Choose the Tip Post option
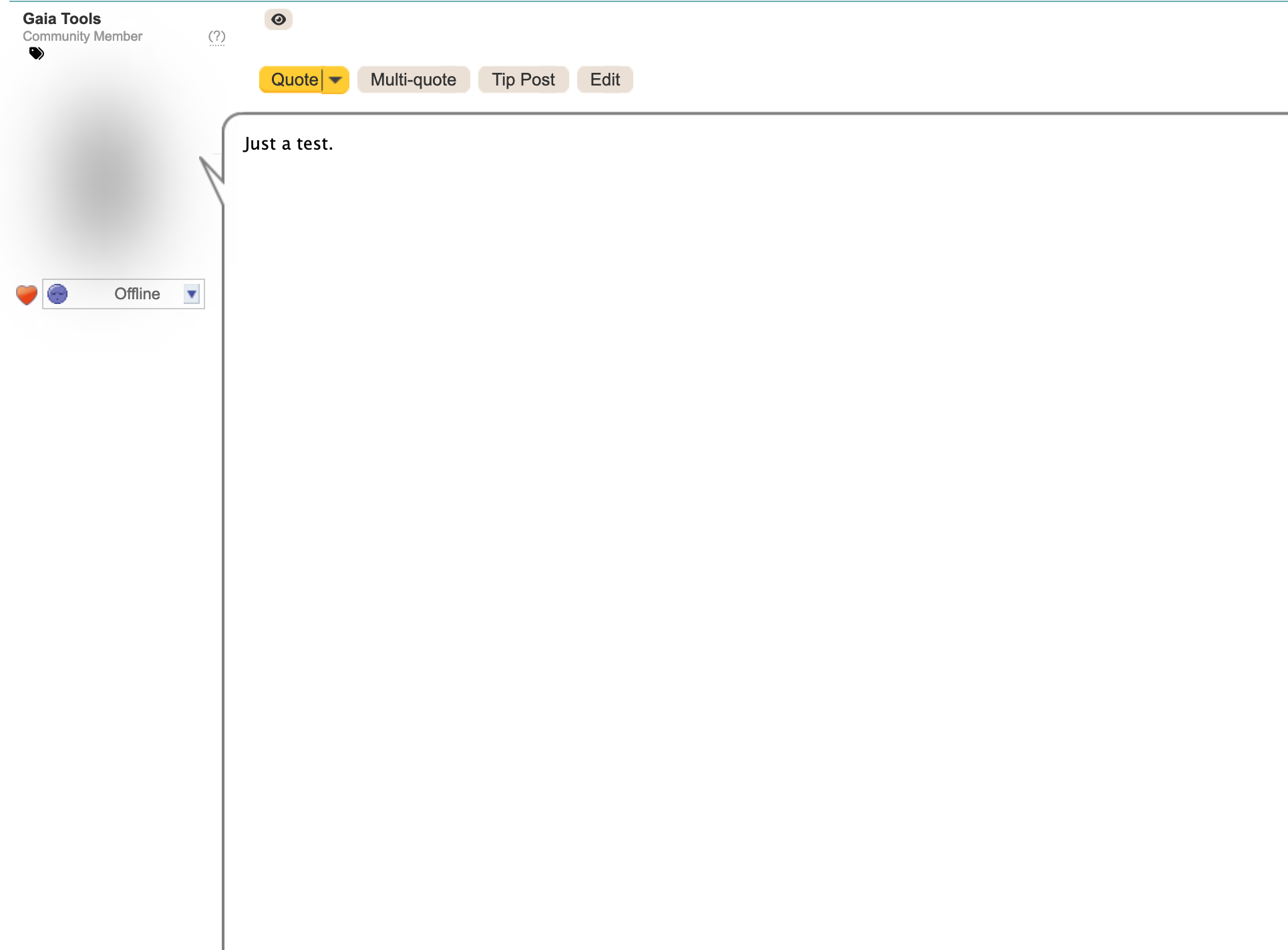Image resolution: width=1288 pixels, height=950 pixels. point(523,80)
